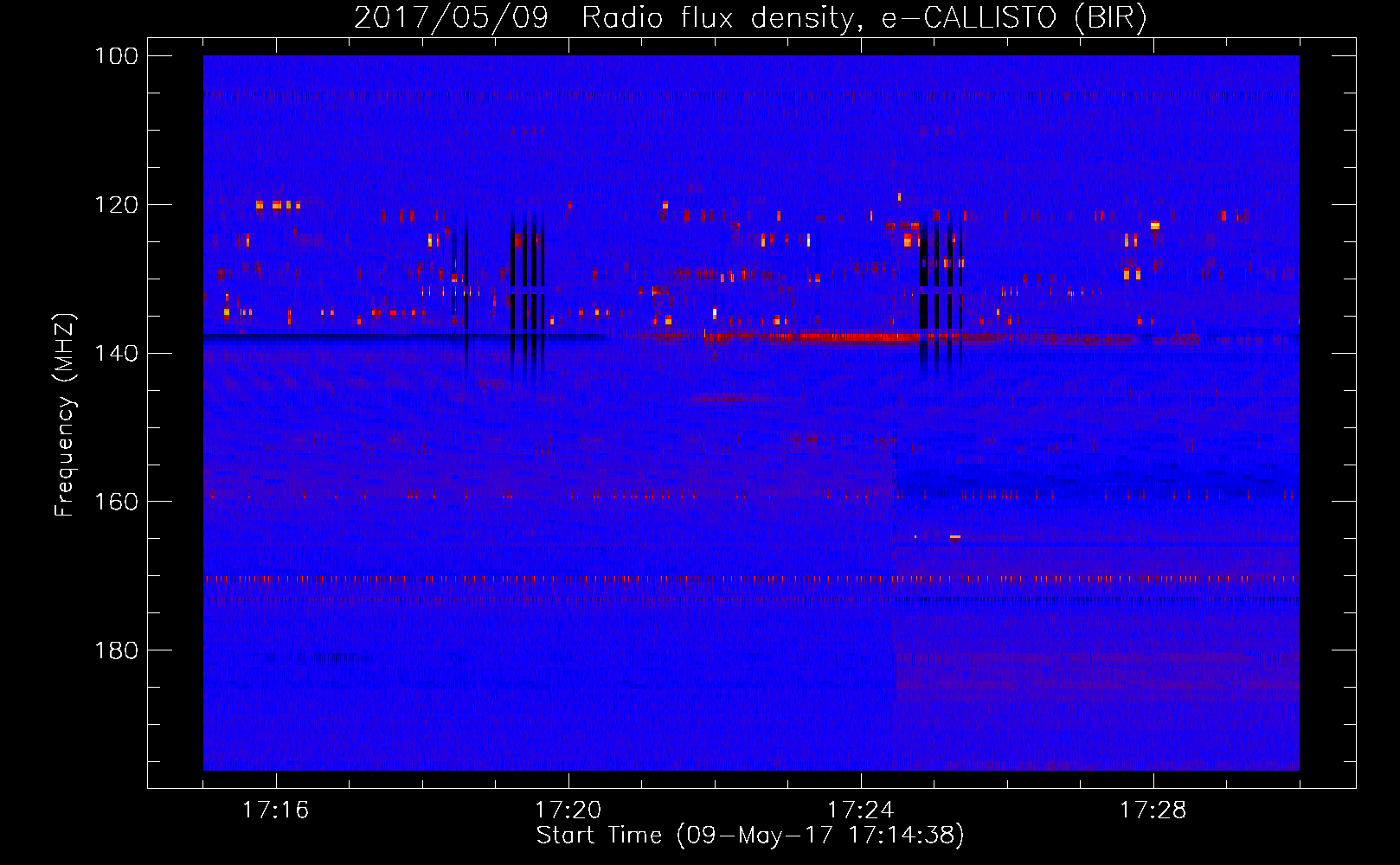Click the orange dash near 165 MHz
Screen dimensions: 1400x865
click(x=955, y=537)
